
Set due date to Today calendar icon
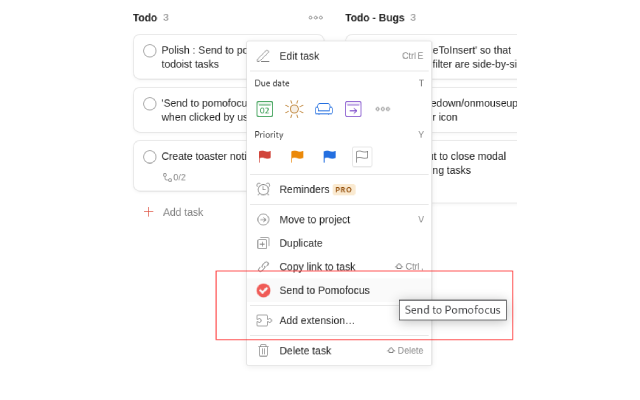(264, 109)
